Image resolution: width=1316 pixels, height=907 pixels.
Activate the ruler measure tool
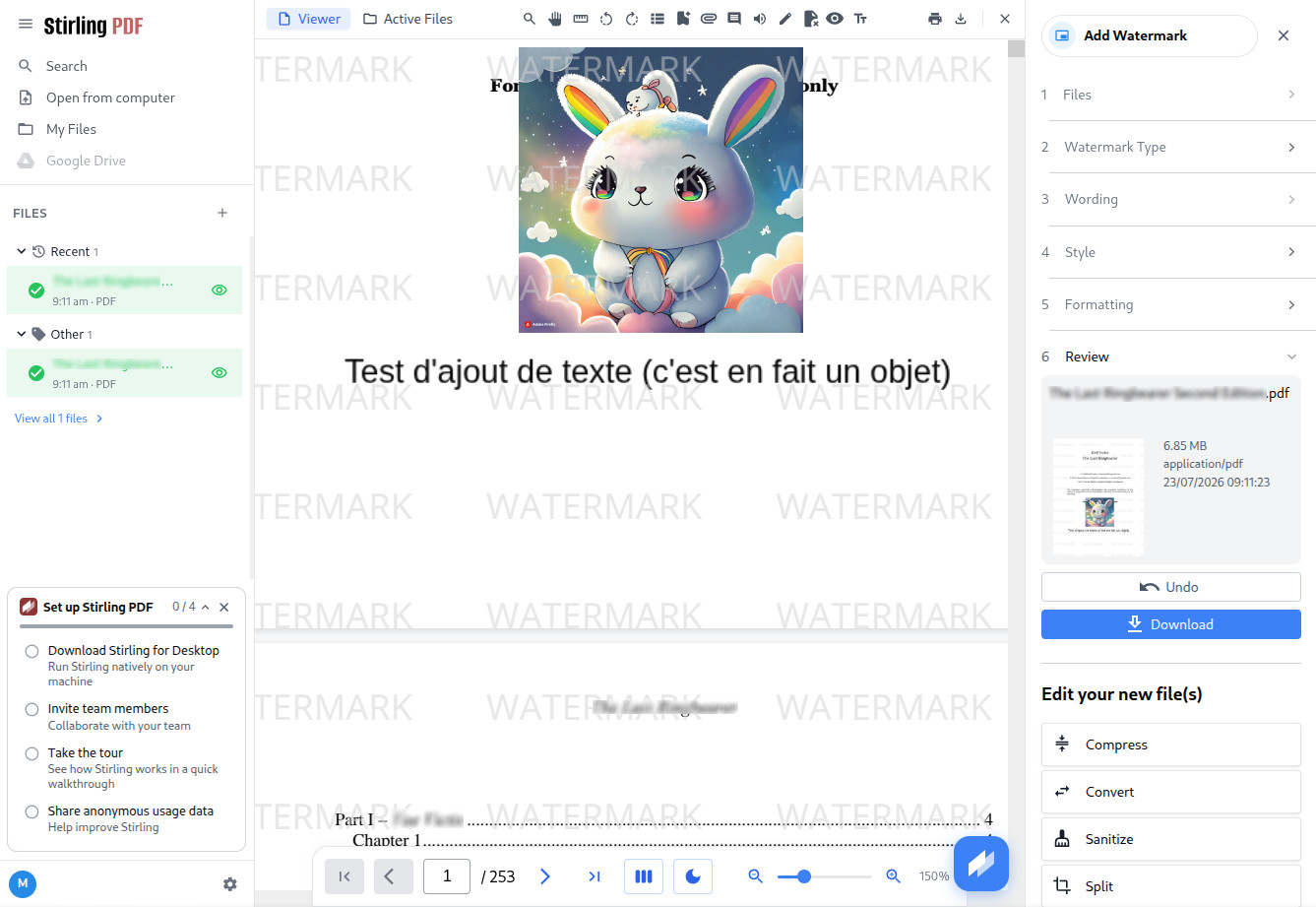click(581, 19)
